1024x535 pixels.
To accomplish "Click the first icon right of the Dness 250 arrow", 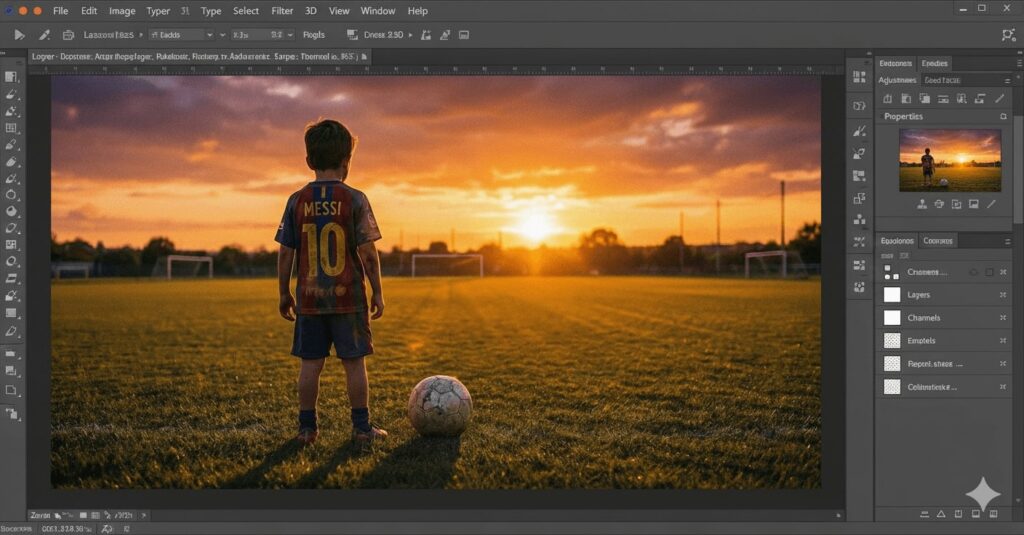I will point(426,35).
